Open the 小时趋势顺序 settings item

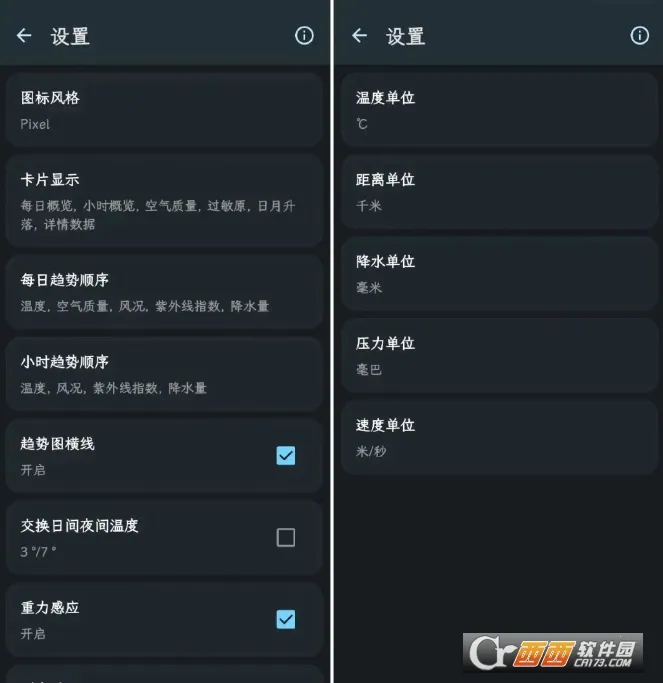(x=164, y=374)
